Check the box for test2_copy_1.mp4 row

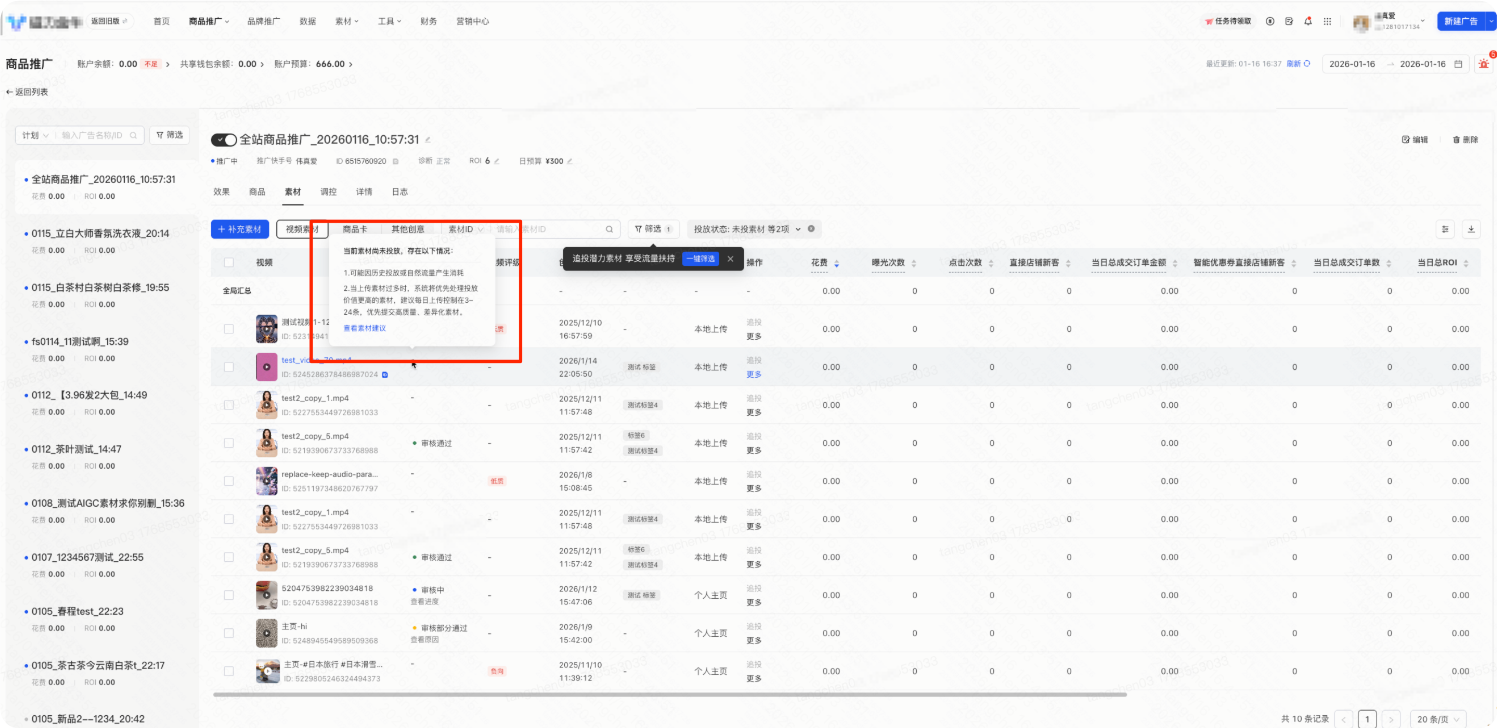pyautogui.click(x=229, y=405)
